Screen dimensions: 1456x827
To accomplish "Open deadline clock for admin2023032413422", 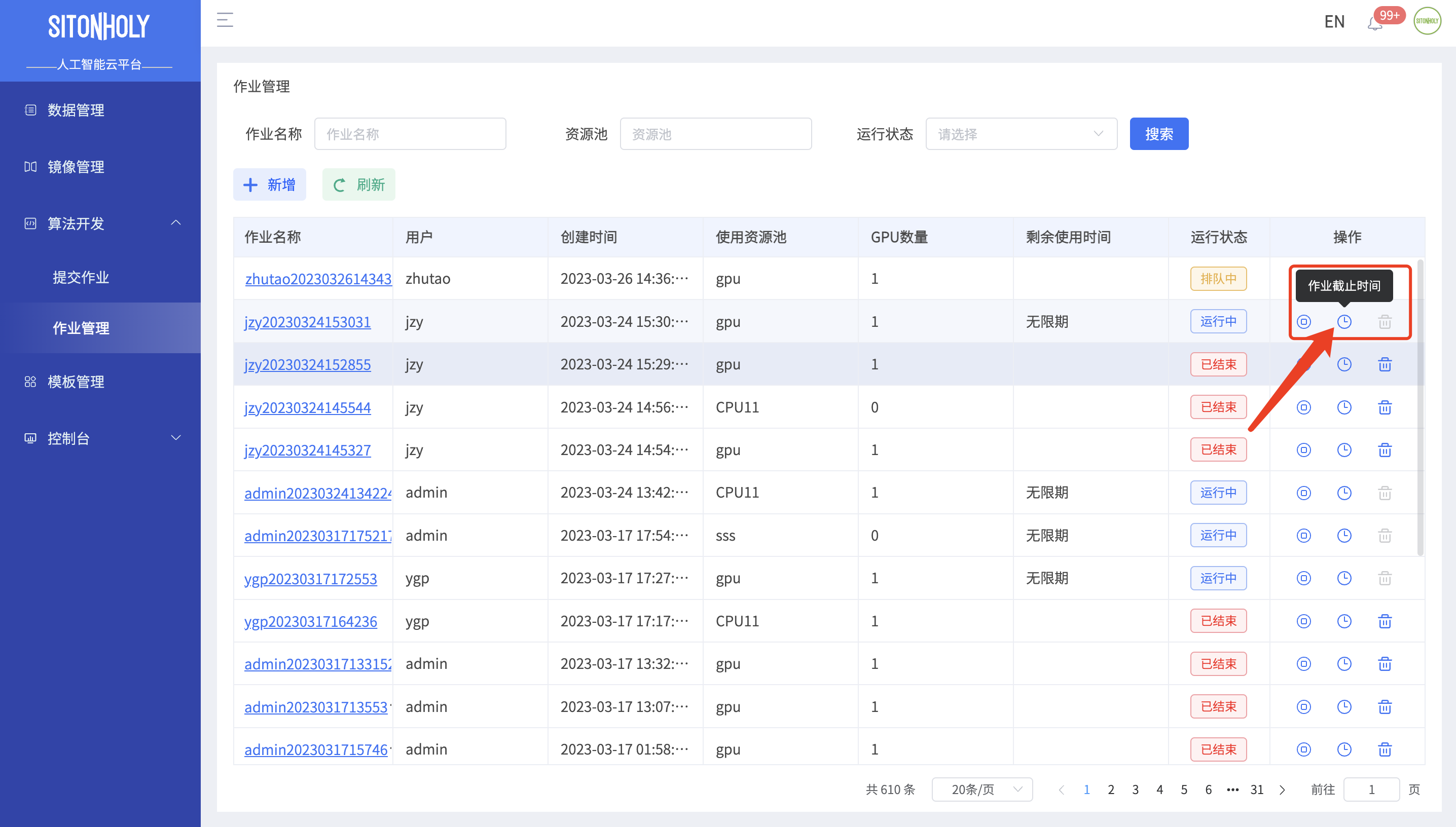I will click(1344, 493).
